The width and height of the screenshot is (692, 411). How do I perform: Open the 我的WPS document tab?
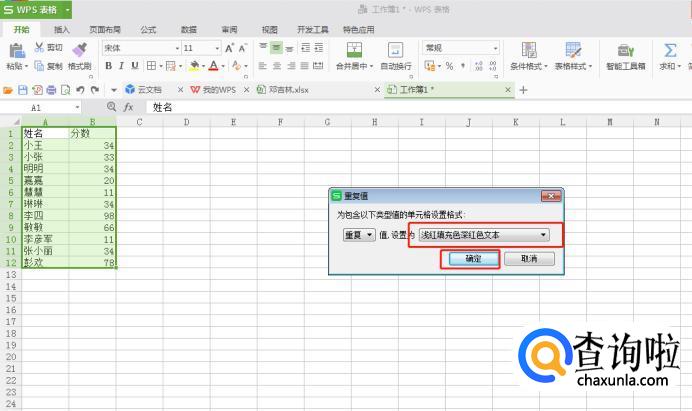click(219, 90)
